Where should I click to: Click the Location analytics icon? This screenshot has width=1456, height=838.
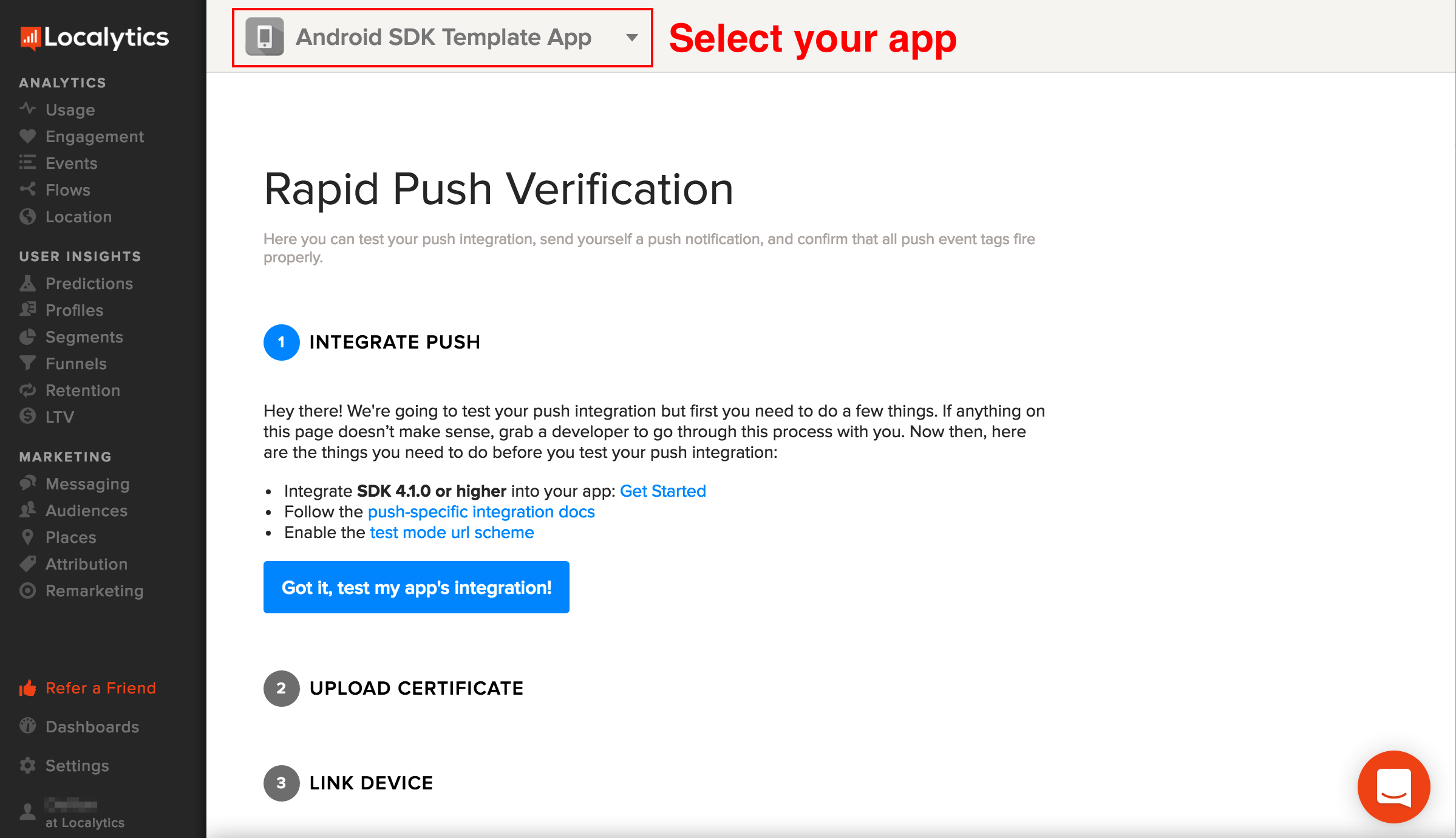28,216
